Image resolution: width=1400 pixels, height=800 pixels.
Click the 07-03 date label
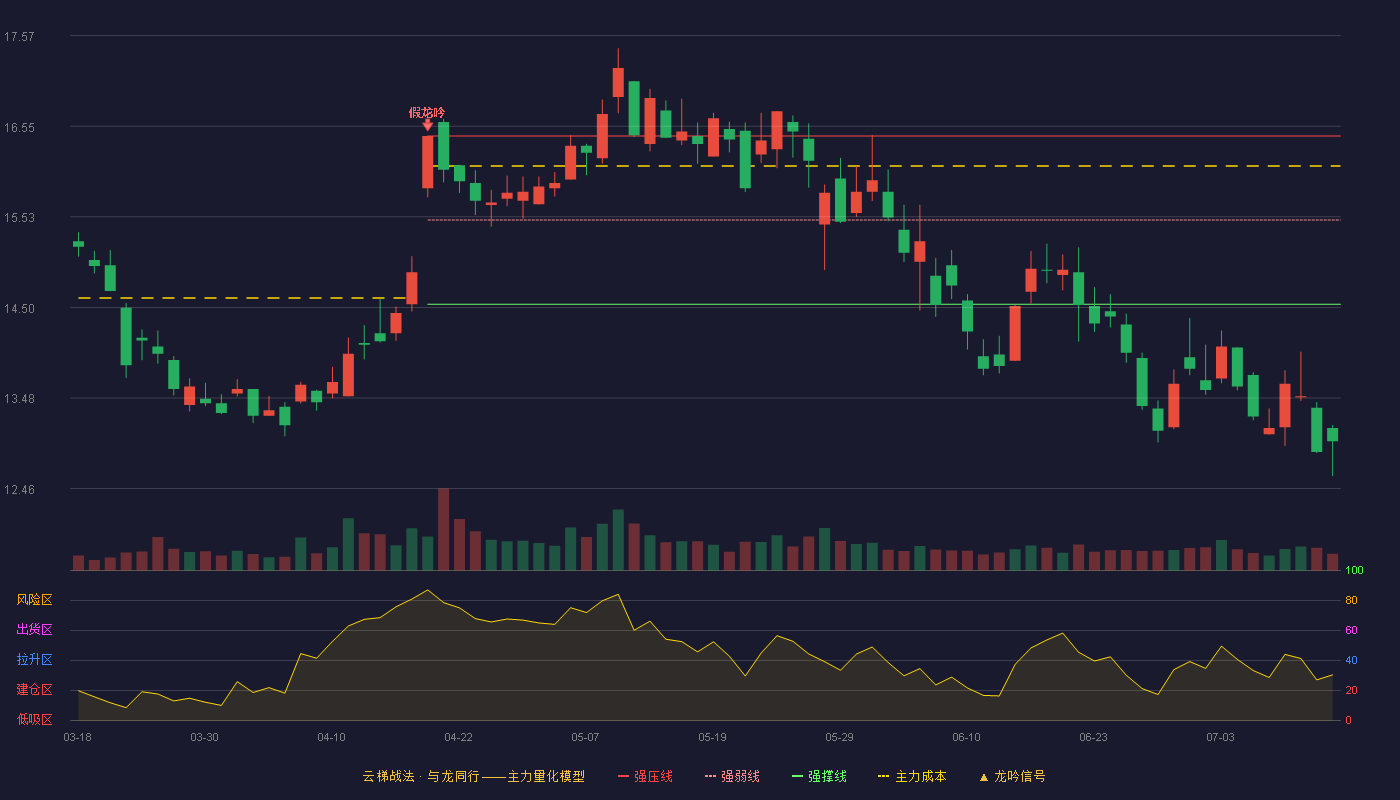[1220, 737]
